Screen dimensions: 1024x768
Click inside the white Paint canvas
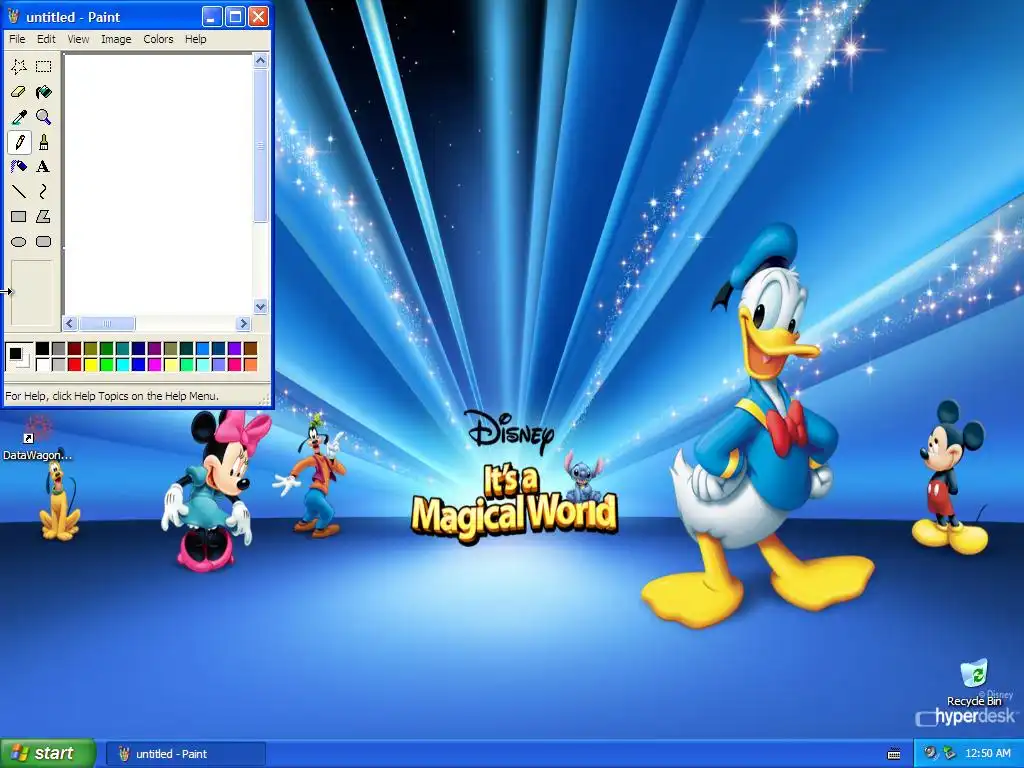pos(159,184)
